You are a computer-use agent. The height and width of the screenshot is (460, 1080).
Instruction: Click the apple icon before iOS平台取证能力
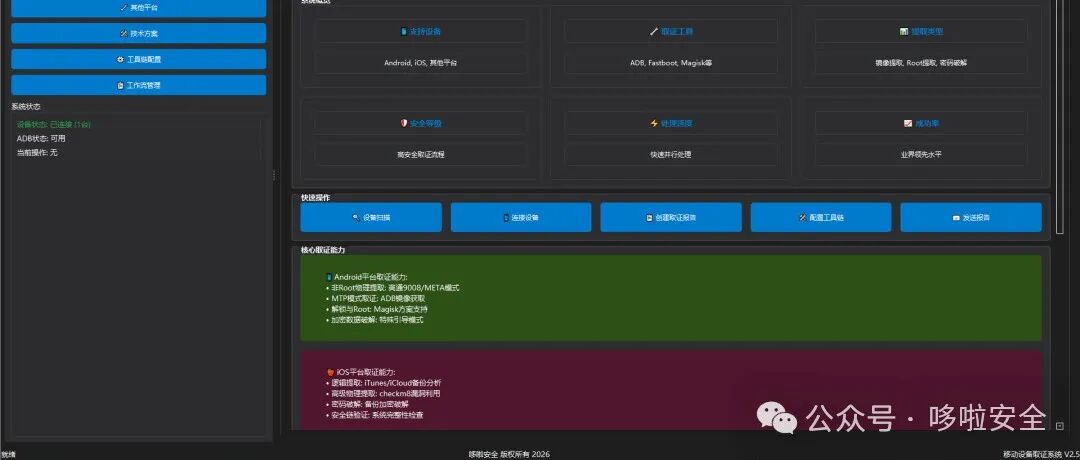(x=331, y=372)
